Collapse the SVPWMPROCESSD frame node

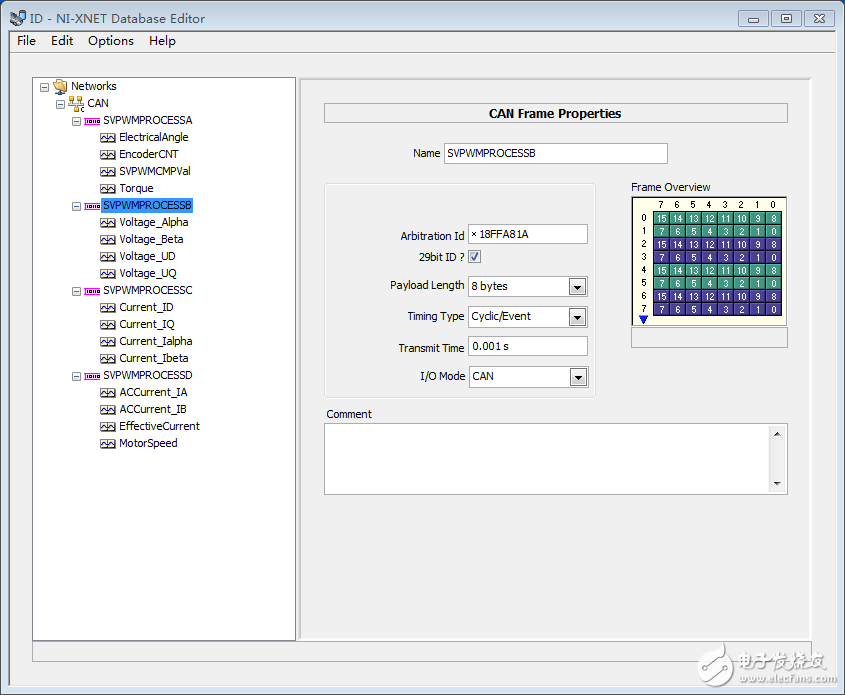(x=77, y=376)
